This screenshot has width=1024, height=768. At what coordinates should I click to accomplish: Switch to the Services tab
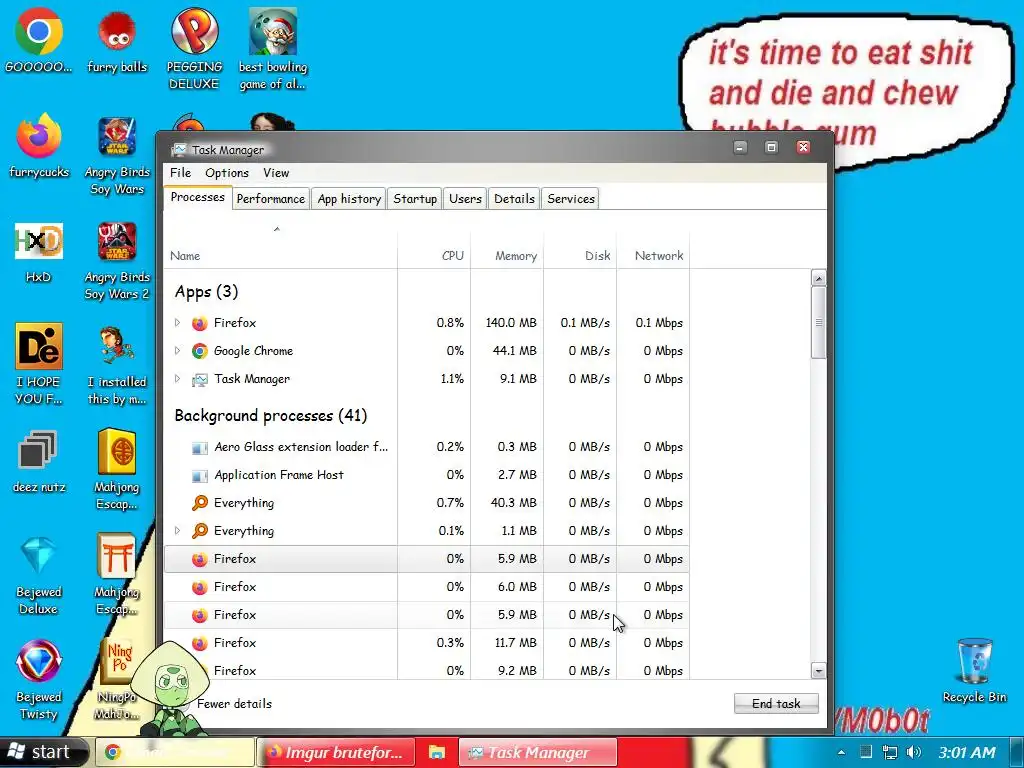pyautogui.click(x=571, y=199)
